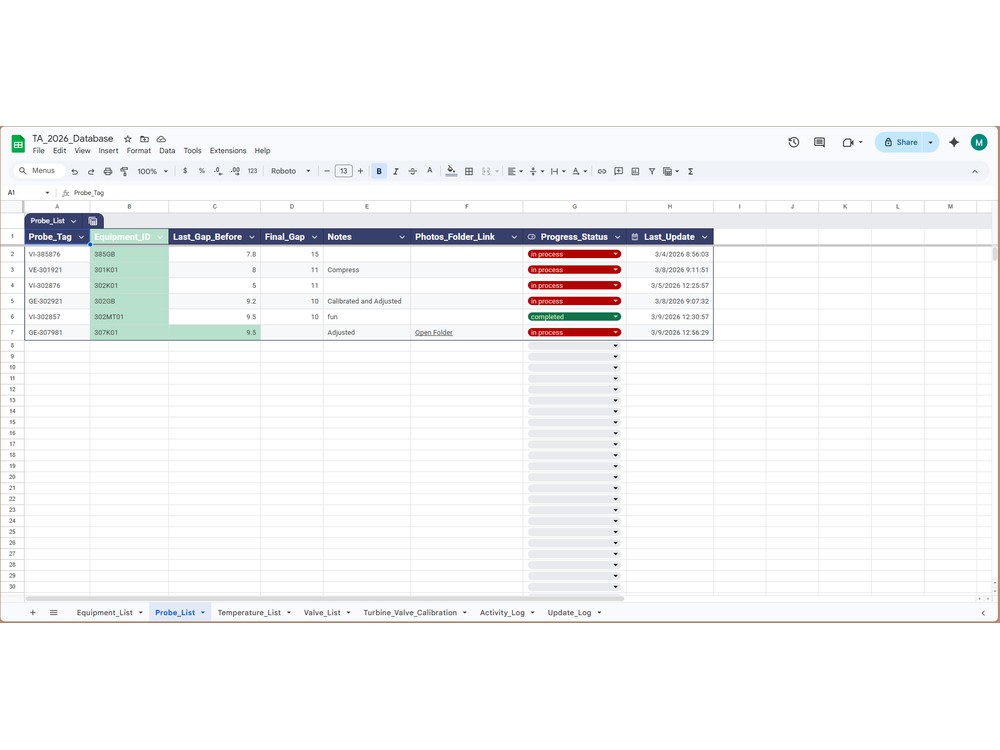Image resolution: width=1000 pixels, height=750 pixels.
Task: Open the functions sigma icon
Action: tap(691, 171)
